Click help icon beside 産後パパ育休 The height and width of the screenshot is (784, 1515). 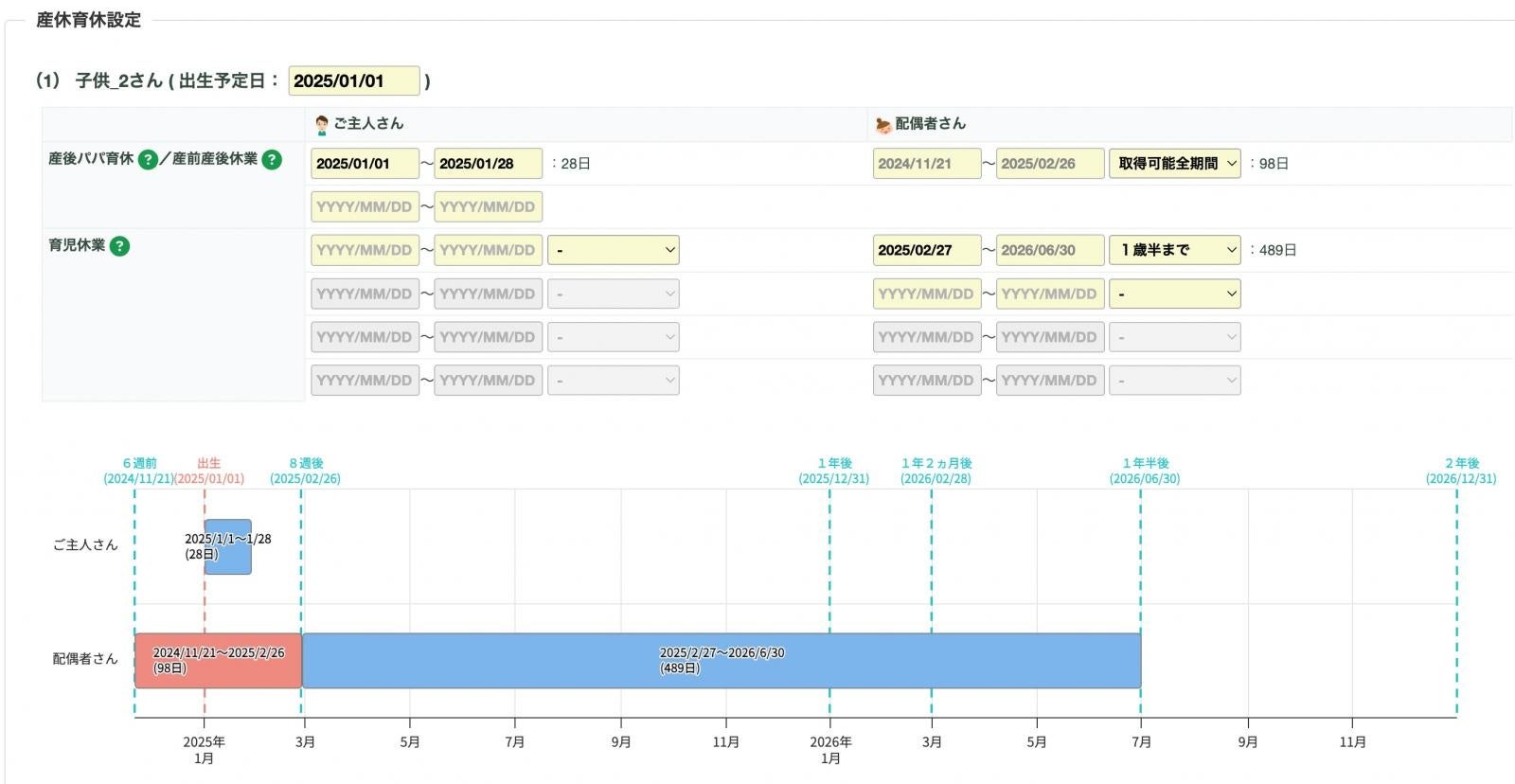pos(148,159)
